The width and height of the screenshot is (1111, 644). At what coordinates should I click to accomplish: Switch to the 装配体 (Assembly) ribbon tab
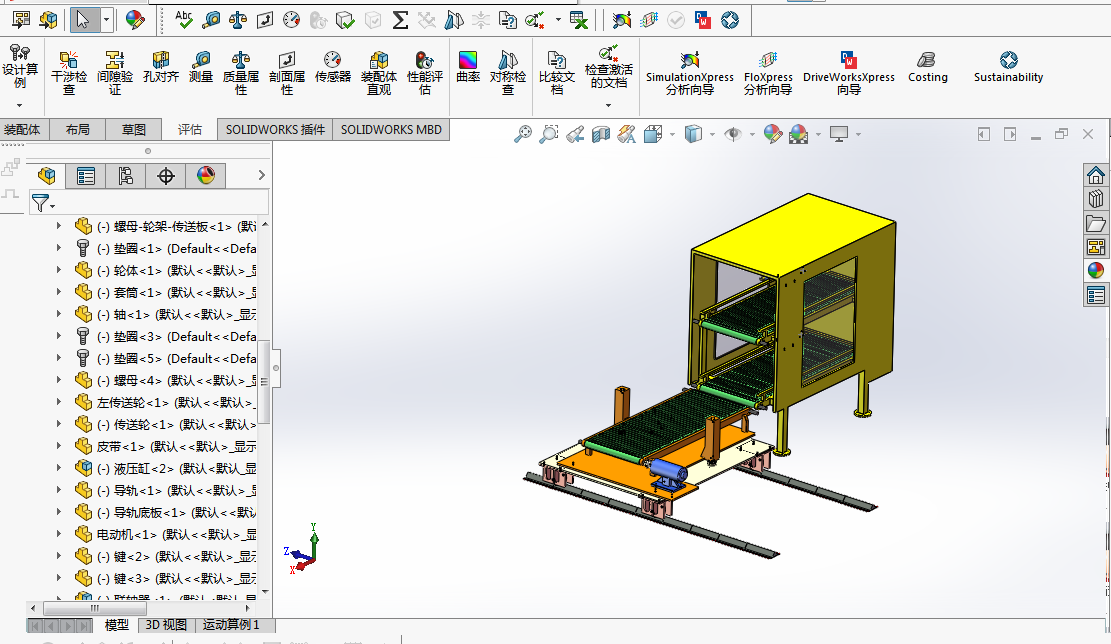23,130
